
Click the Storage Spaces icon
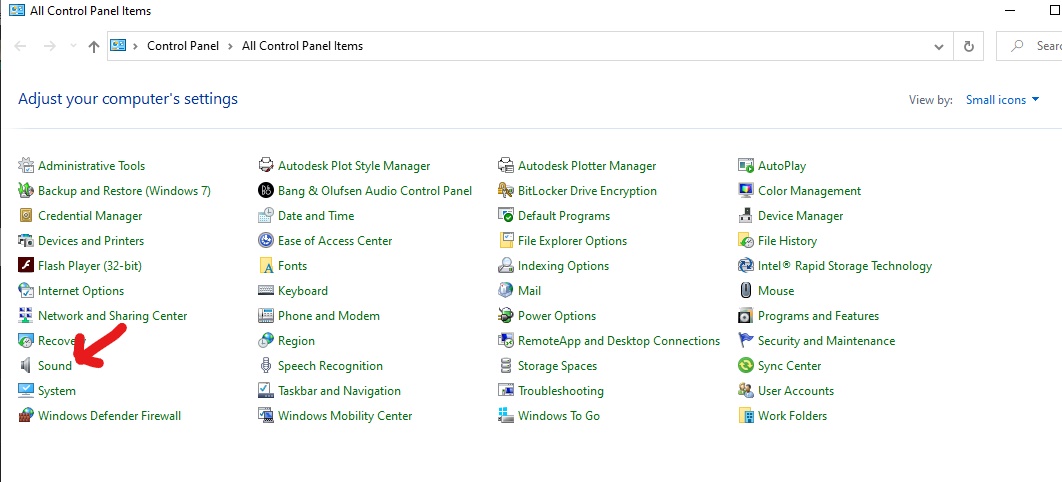(505, 366)
